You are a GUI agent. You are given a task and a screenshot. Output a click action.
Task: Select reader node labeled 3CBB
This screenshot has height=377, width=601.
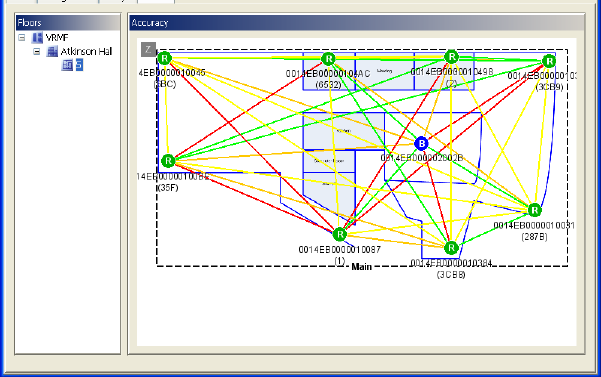coord(452,248)
